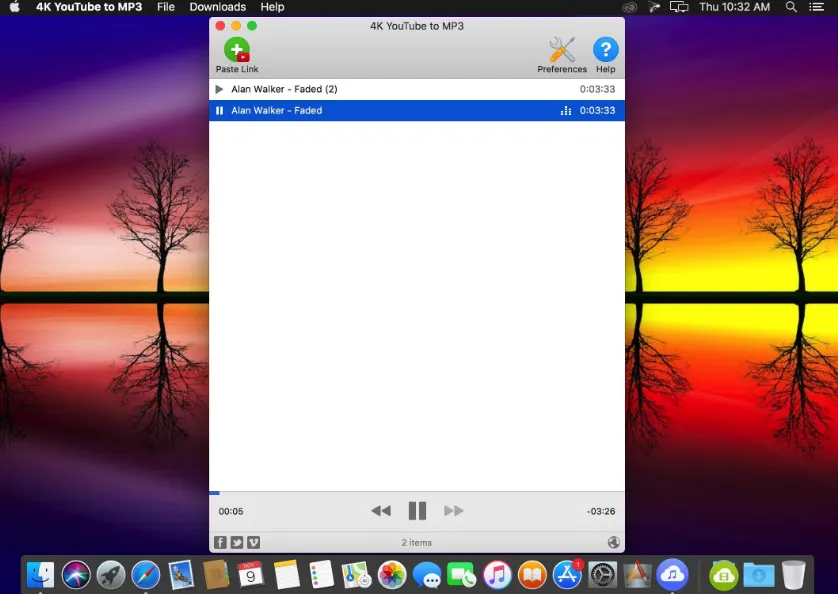Click the Paste Link button
This screenshot has width=838, height=594.
click(237, 55)
